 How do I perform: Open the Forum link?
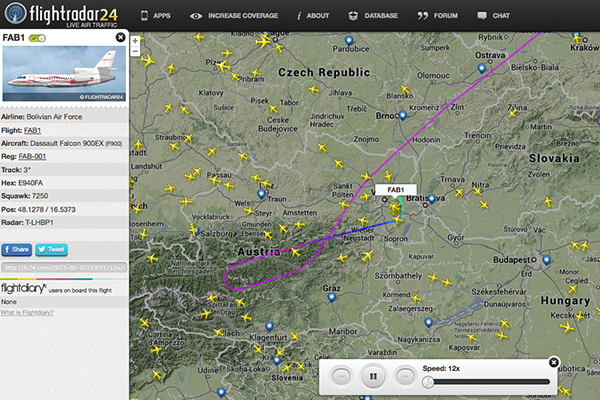(x=437, y=16)
